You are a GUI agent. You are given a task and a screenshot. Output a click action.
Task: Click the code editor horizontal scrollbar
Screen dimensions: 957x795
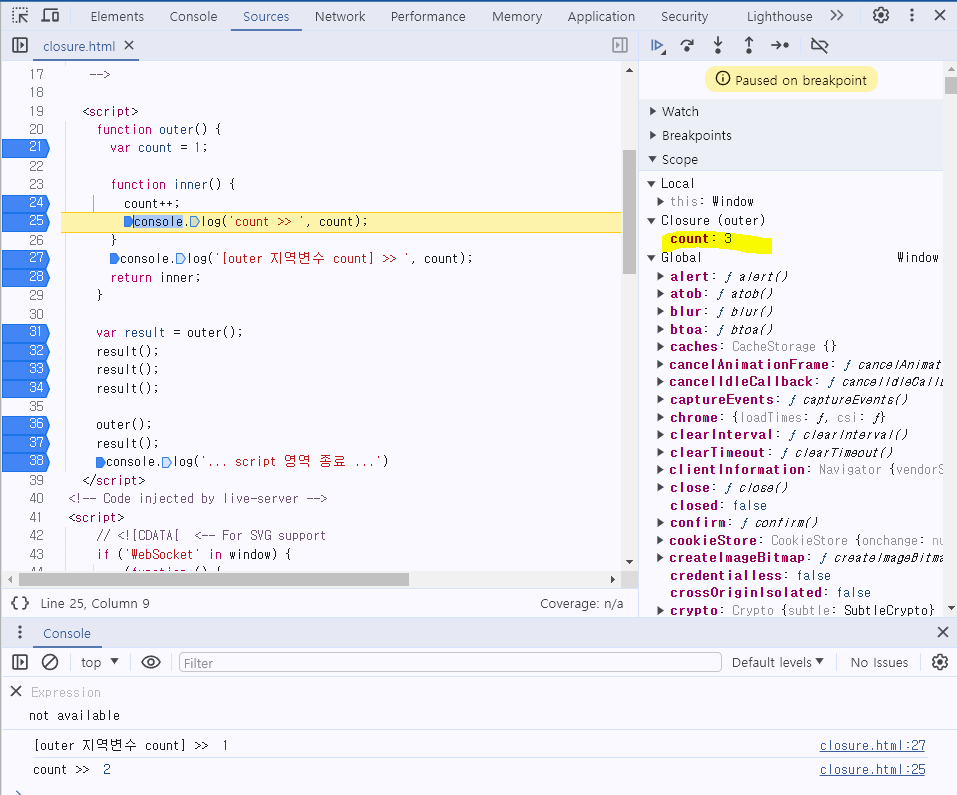tap(214, 579)
